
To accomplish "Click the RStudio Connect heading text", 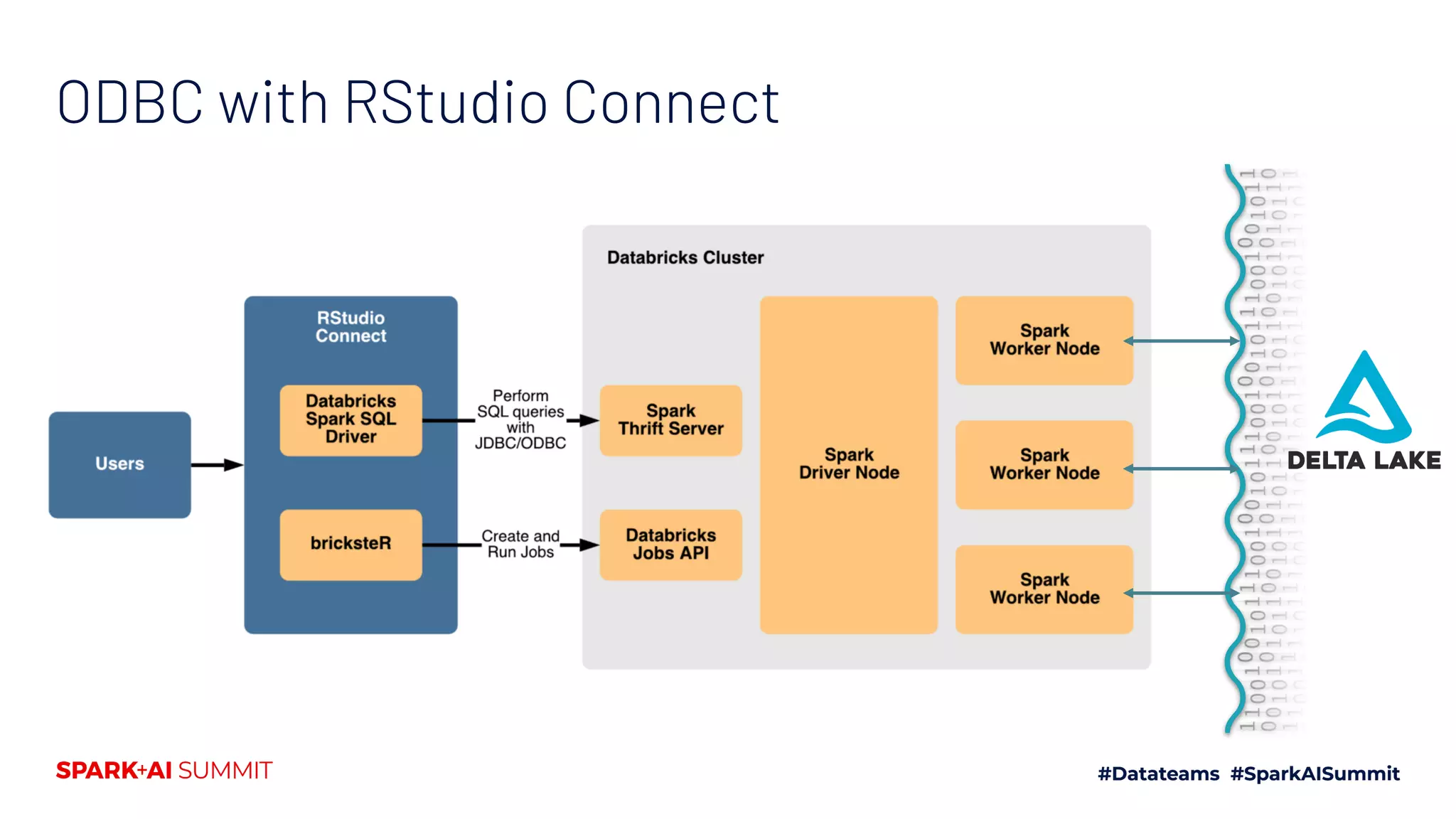I will tap(350, 327).
